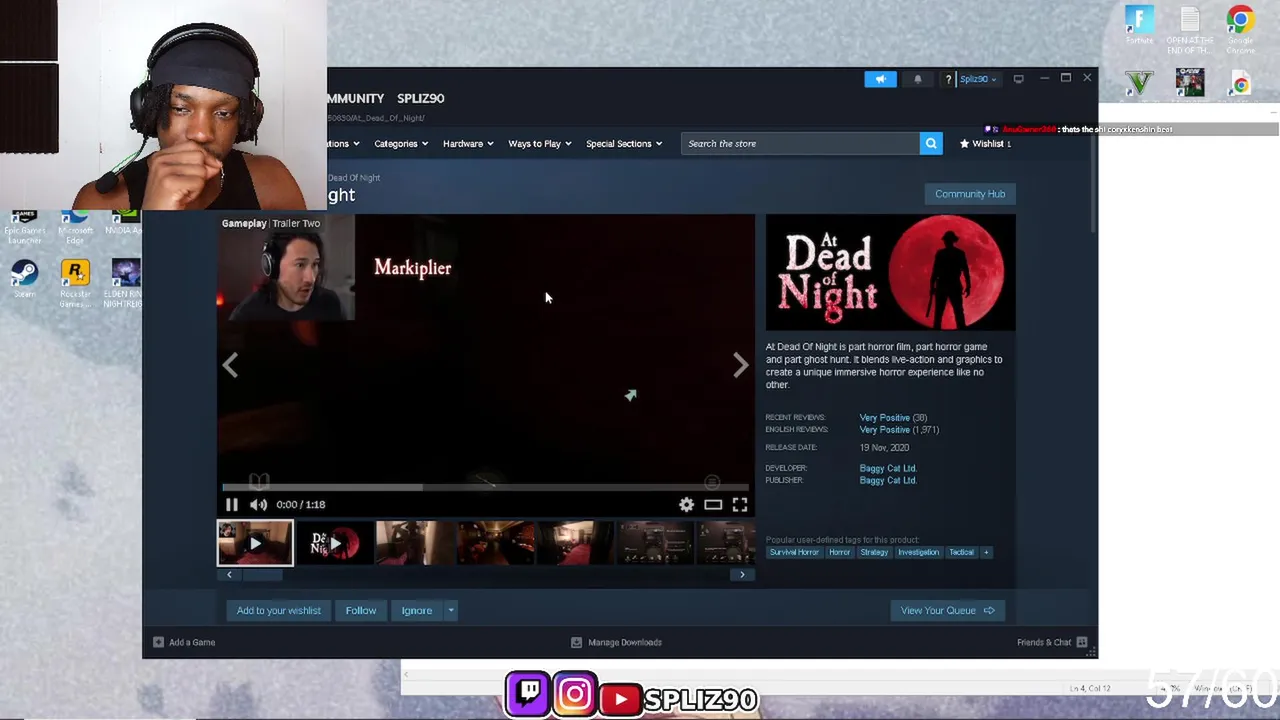Click the Steam help question mark

[x=947, y=79]
